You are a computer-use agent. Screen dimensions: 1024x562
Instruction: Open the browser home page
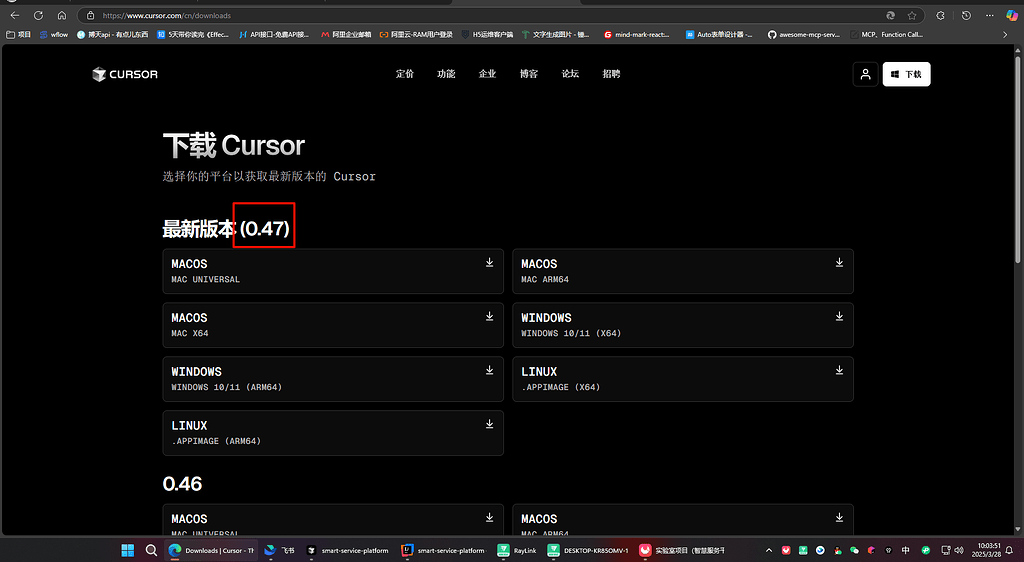(61, 15)
